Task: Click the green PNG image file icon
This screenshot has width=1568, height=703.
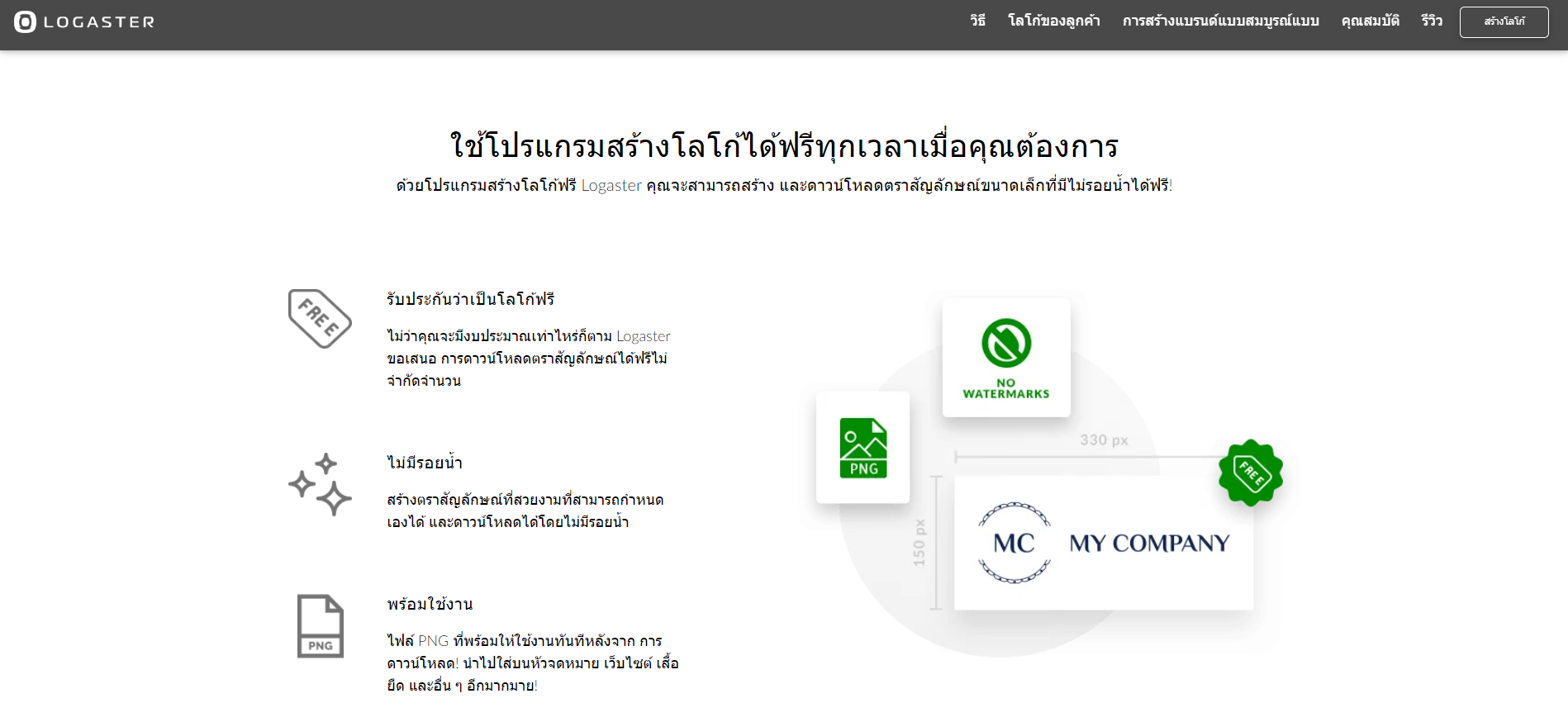Action: (x=863, y=448)
